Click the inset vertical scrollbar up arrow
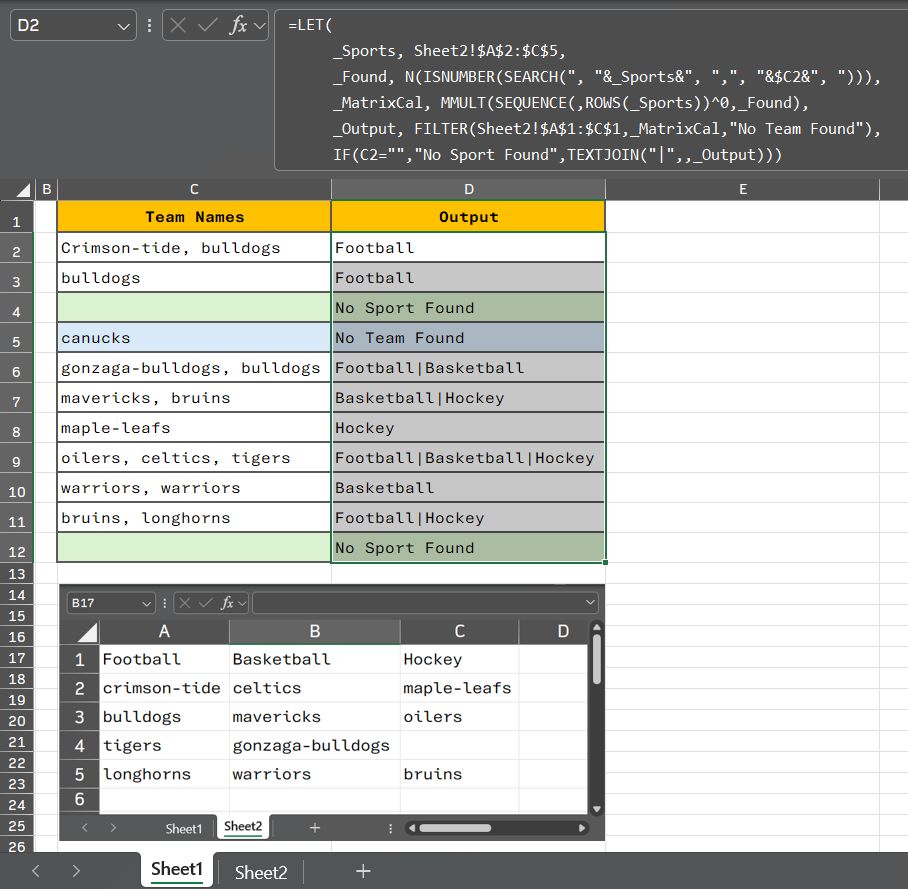 pos(596,627)
